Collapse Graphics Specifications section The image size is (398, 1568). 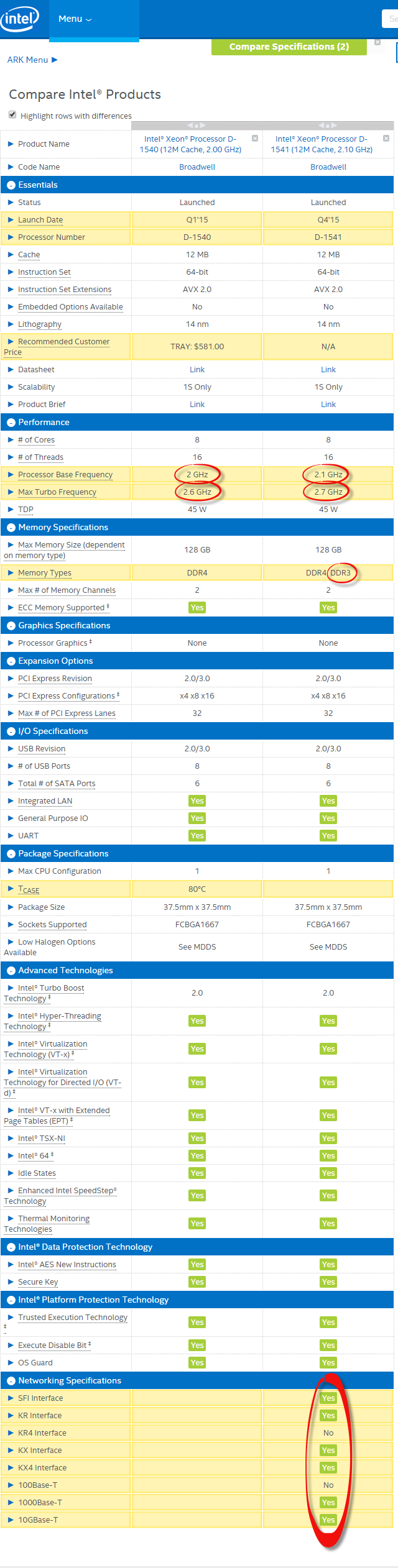pos(11,626)
